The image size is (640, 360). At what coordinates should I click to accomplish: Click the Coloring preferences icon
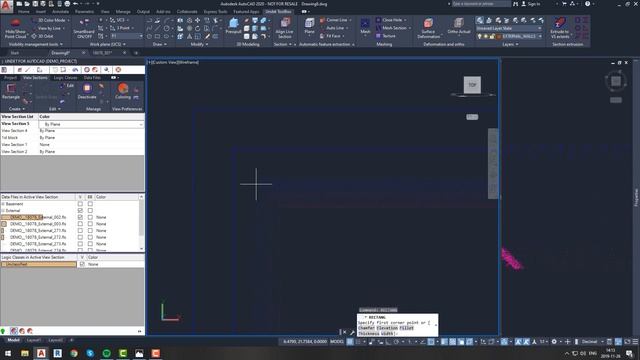coord(123,88)
